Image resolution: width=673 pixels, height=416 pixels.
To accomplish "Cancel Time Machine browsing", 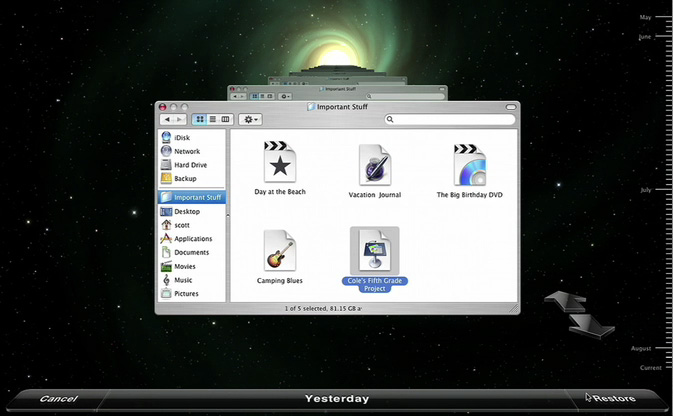I will (x=58, y=399).
